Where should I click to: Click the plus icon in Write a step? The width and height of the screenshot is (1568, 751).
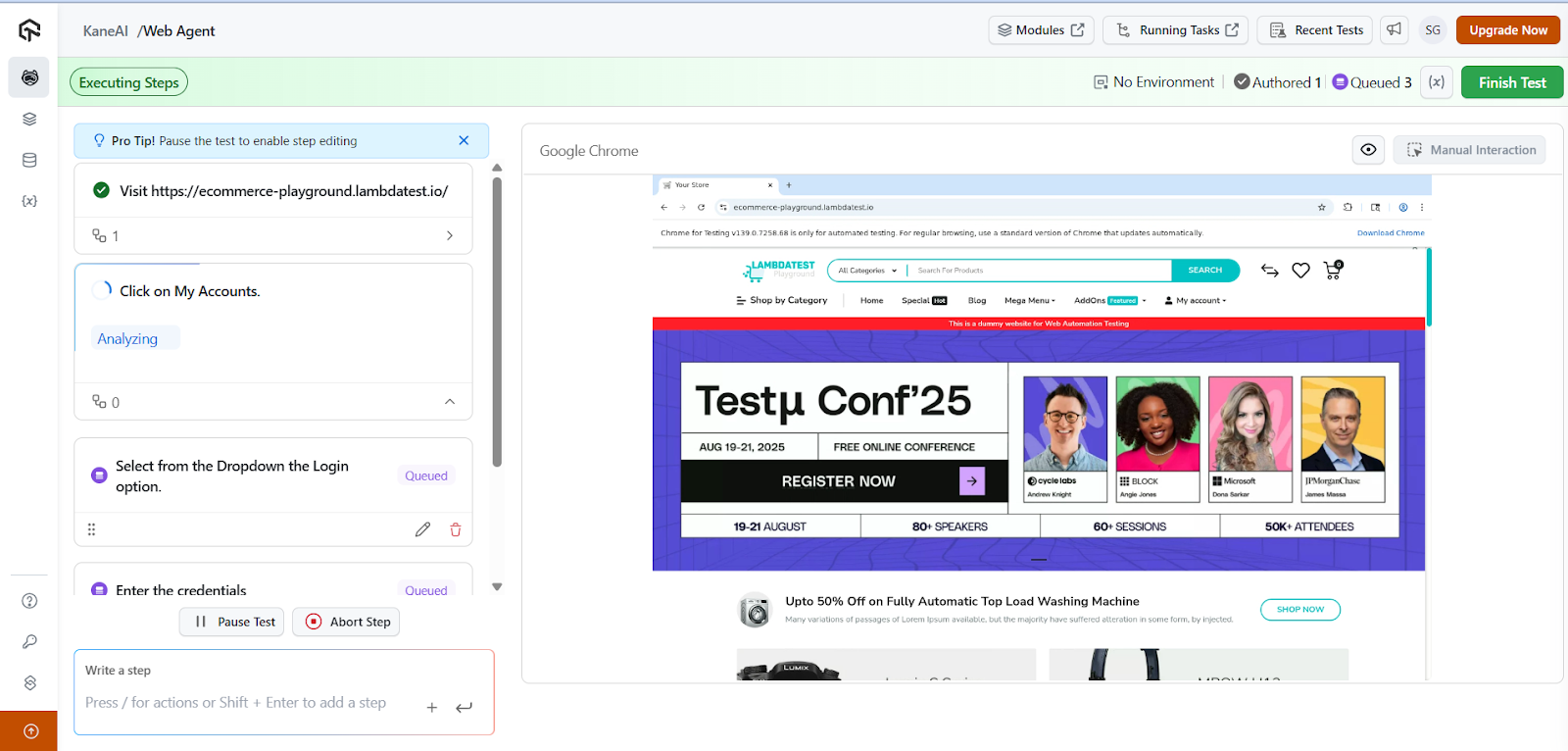(431, 707)
